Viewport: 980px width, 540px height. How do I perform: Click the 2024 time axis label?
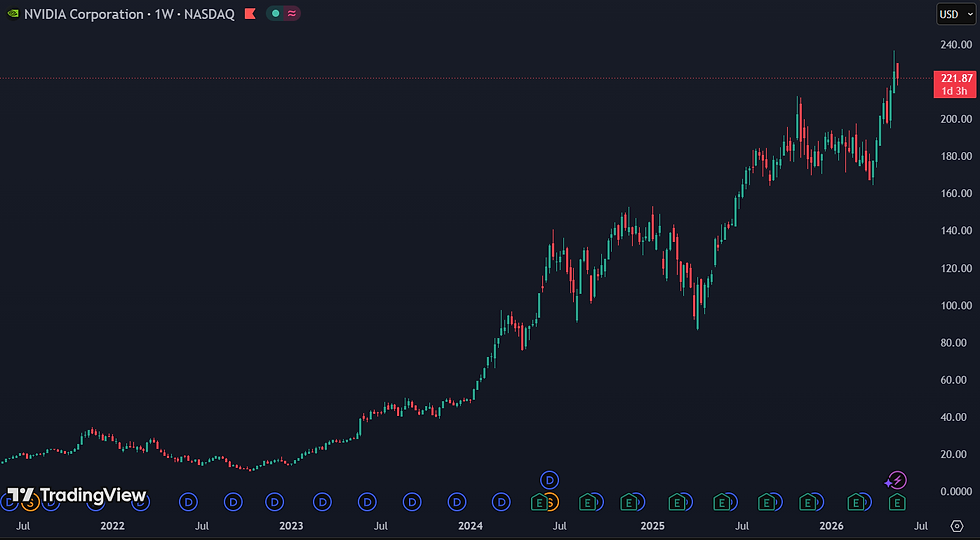point(470,526)
